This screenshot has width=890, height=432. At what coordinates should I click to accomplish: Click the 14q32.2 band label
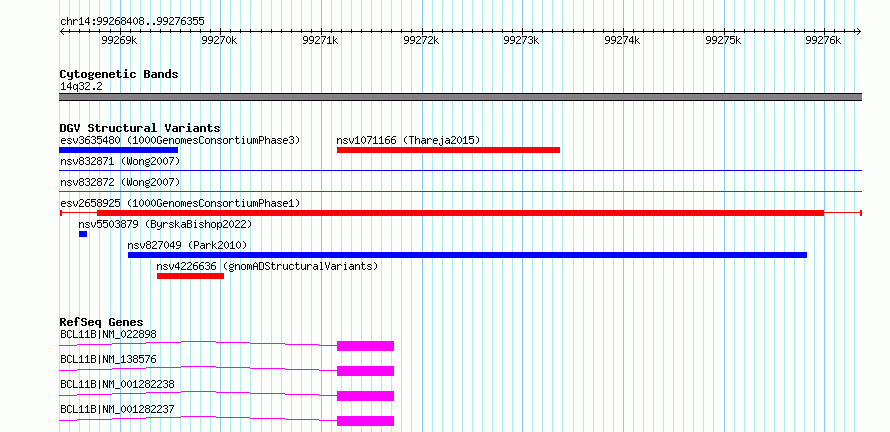coord(81,87)
